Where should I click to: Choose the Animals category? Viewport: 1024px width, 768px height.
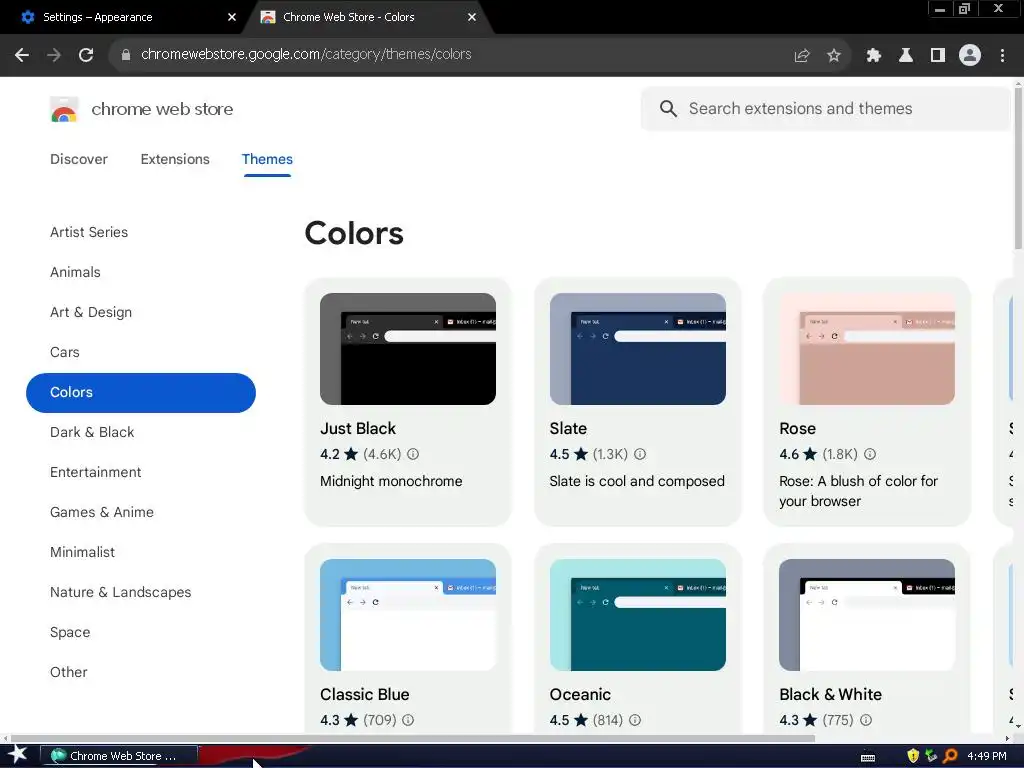(75, 272)
